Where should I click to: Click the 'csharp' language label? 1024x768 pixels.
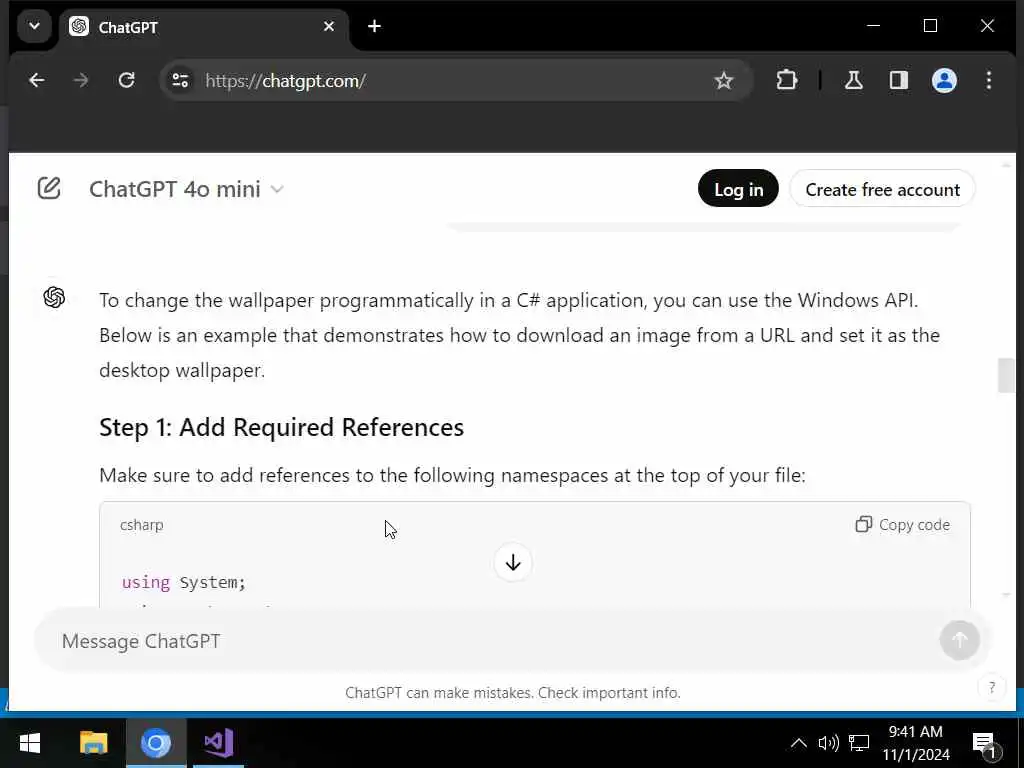coord(142,525)
